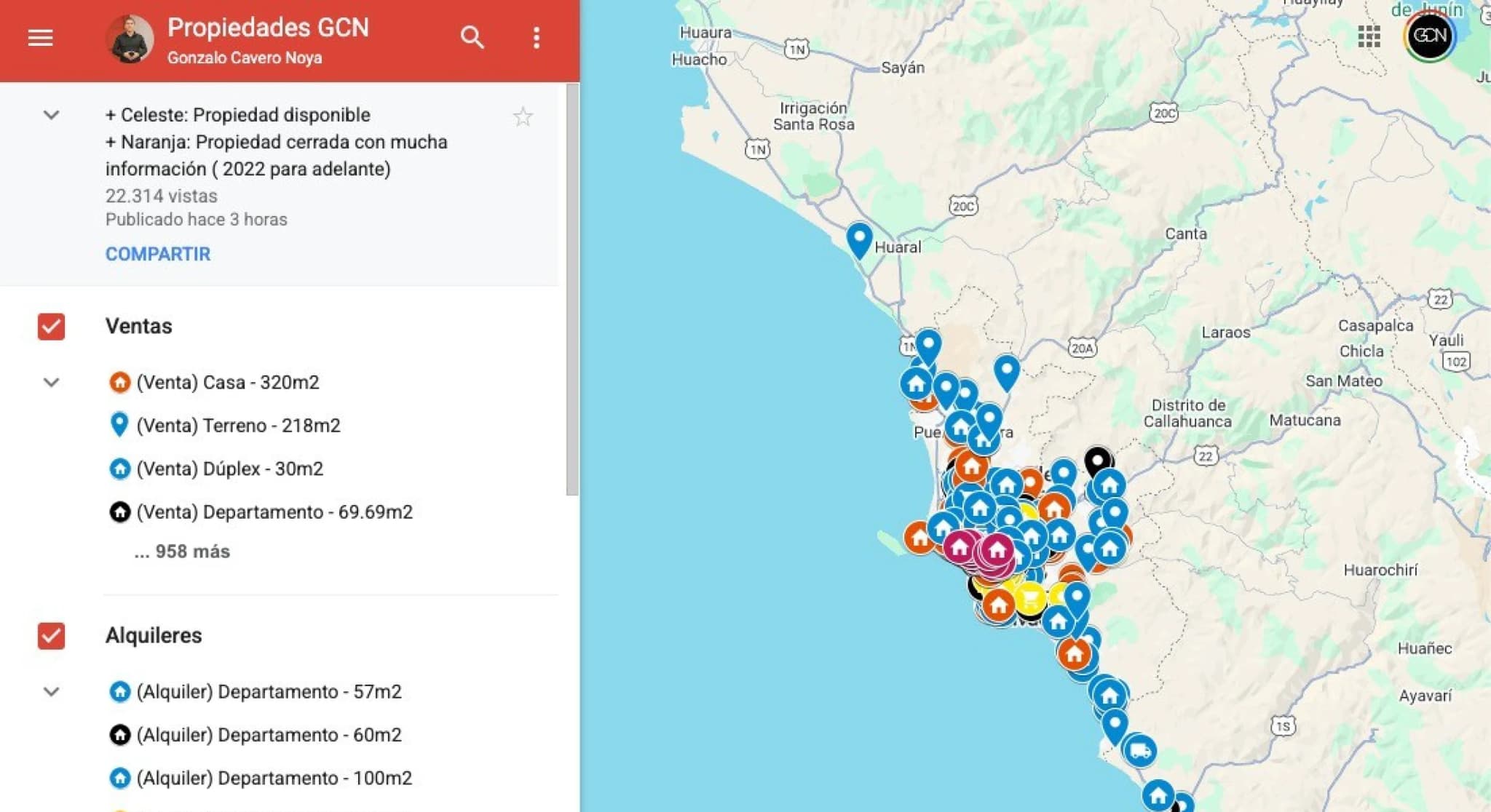The image size is (1491, 812).
Task: Show 958 more Ventas items
Action: [181, 552]
